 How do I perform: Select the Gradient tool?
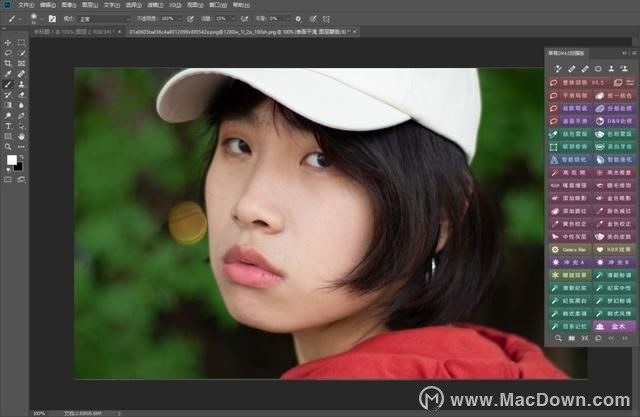8,105
